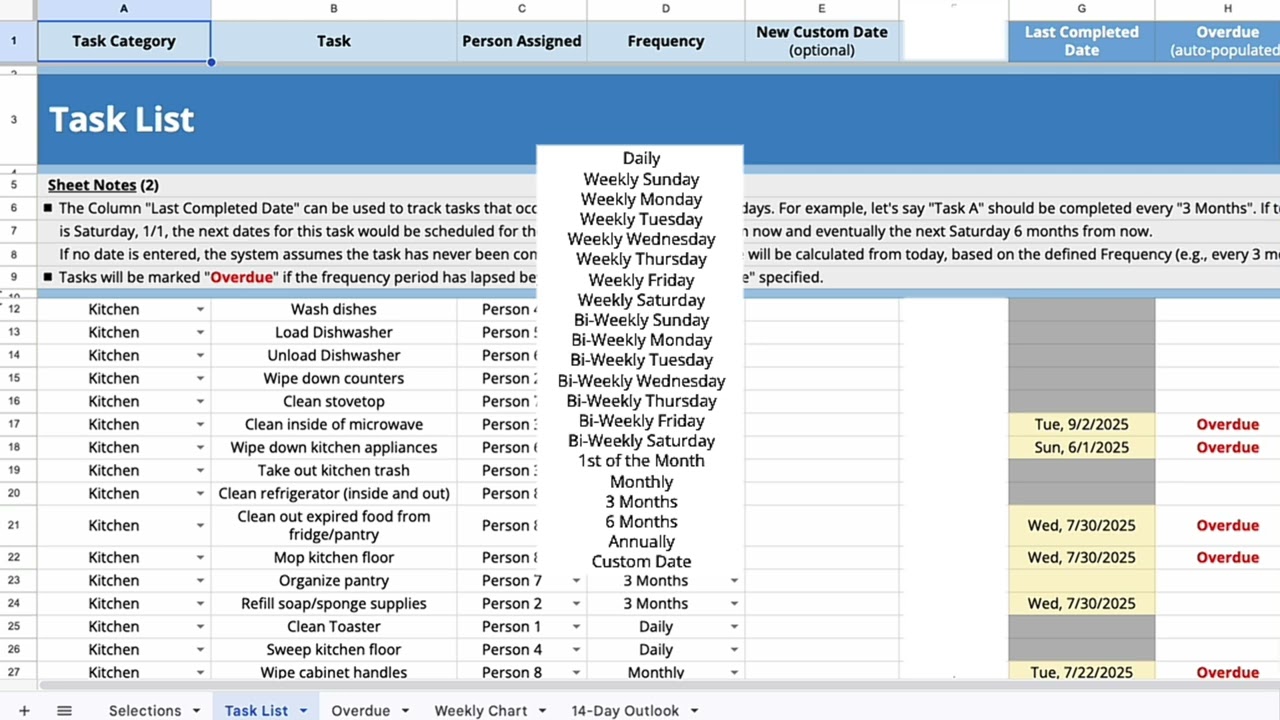This screenshot has height=720, width=1280.
Task: Select the Tue, 7/22/2025 date cell
Action: (x=1082, y=672)
